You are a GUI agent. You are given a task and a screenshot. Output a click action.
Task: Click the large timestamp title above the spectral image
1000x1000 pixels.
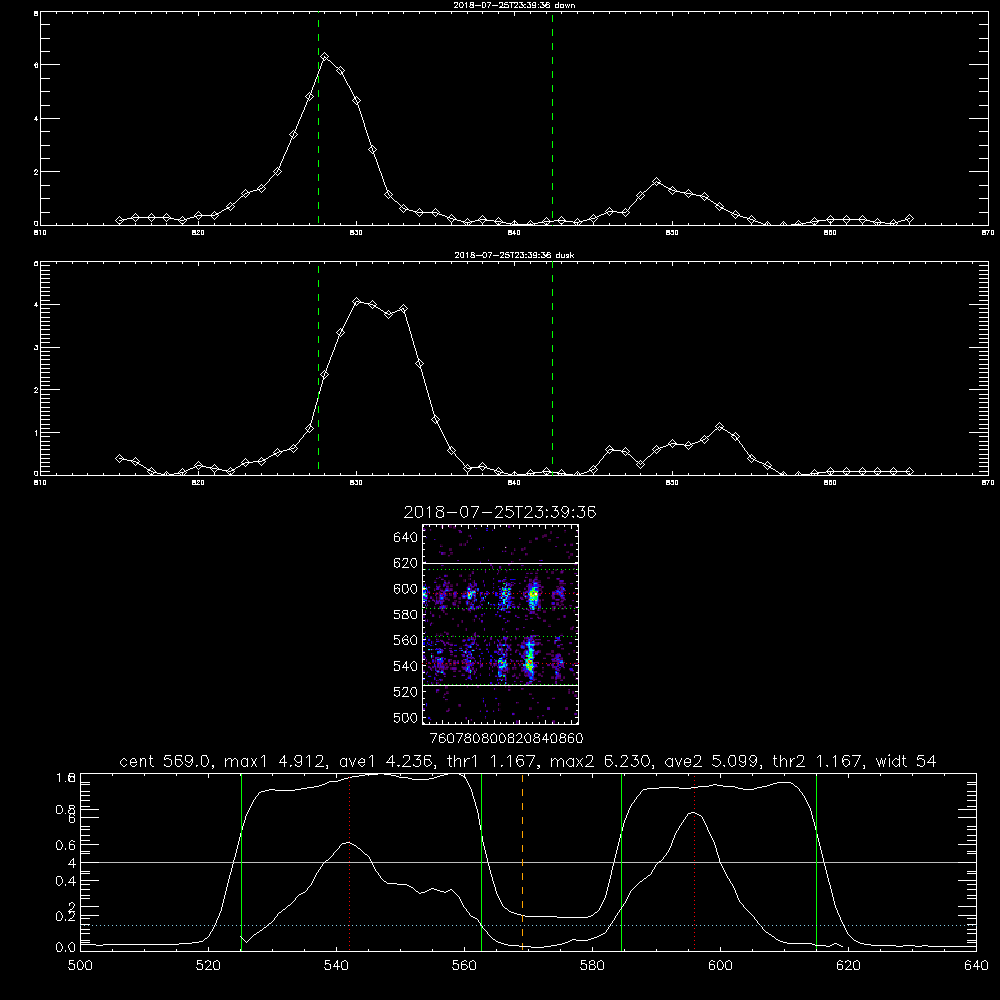[500, 512]
